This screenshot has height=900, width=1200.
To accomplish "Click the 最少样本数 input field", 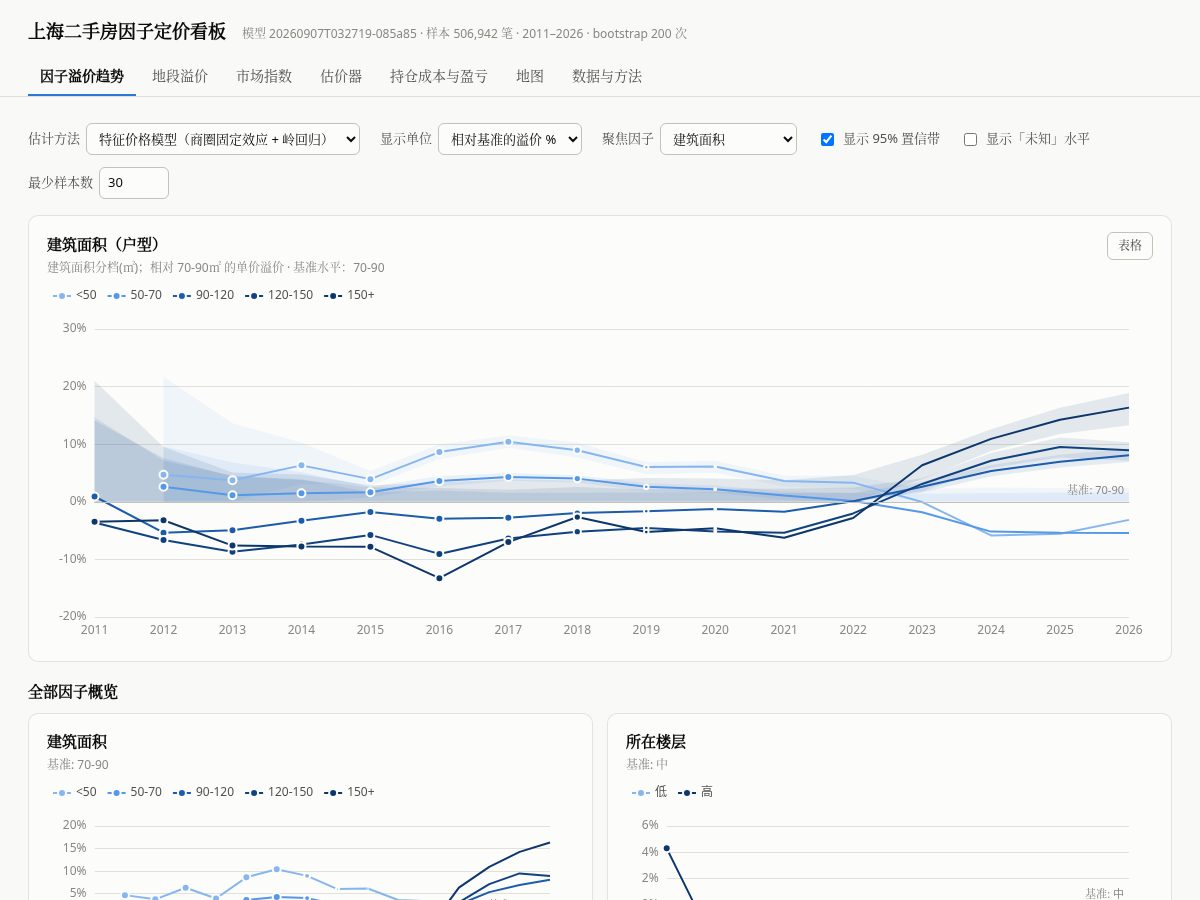I will pyautogui.click(x=134, y=183).
